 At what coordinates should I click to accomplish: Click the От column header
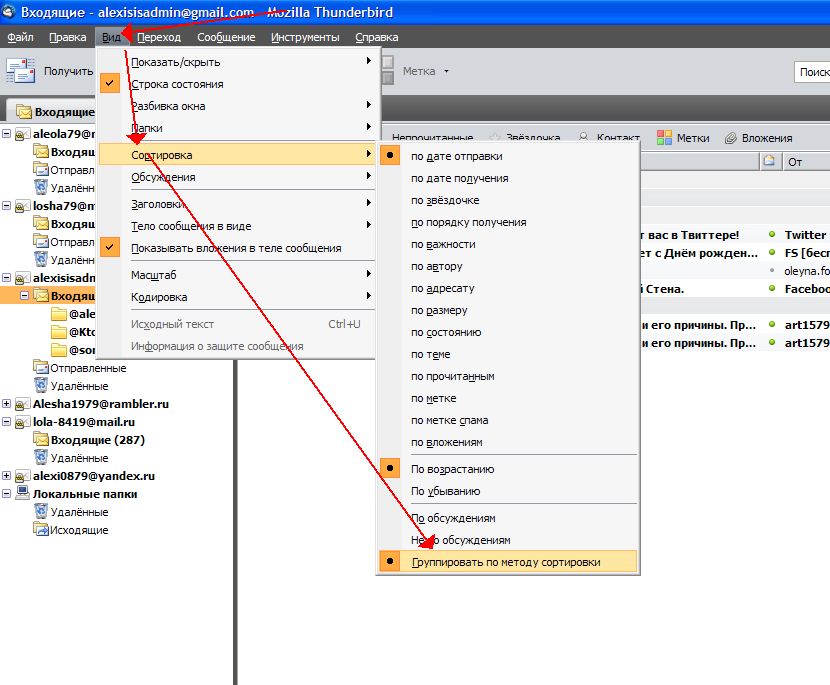806,161
